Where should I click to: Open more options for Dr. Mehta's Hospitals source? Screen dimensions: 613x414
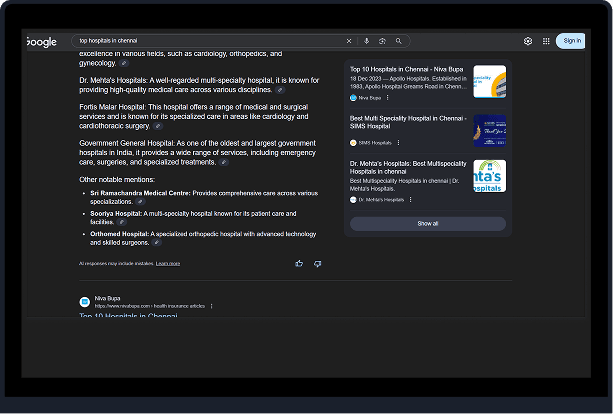point(410,199)
